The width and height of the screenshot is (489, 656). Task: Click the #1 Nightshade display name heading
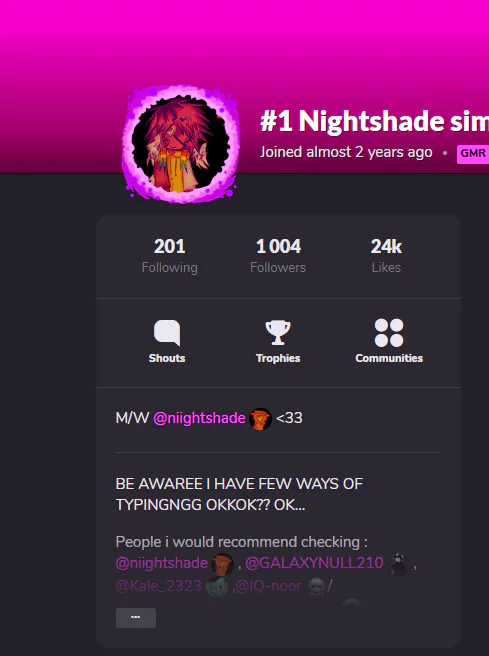coord(374,121)
